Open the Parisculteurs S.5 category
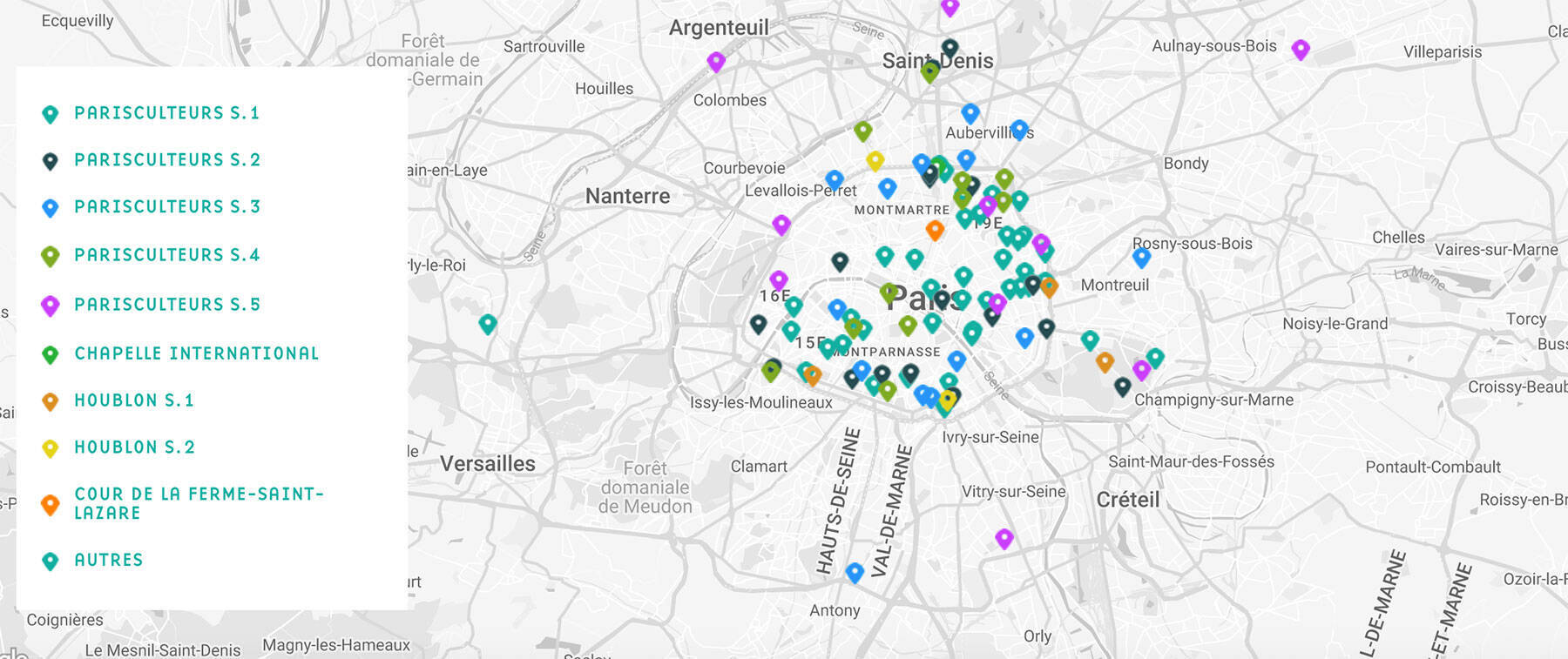This screenshot has width=1568, height=659. (x=167, y=305)
